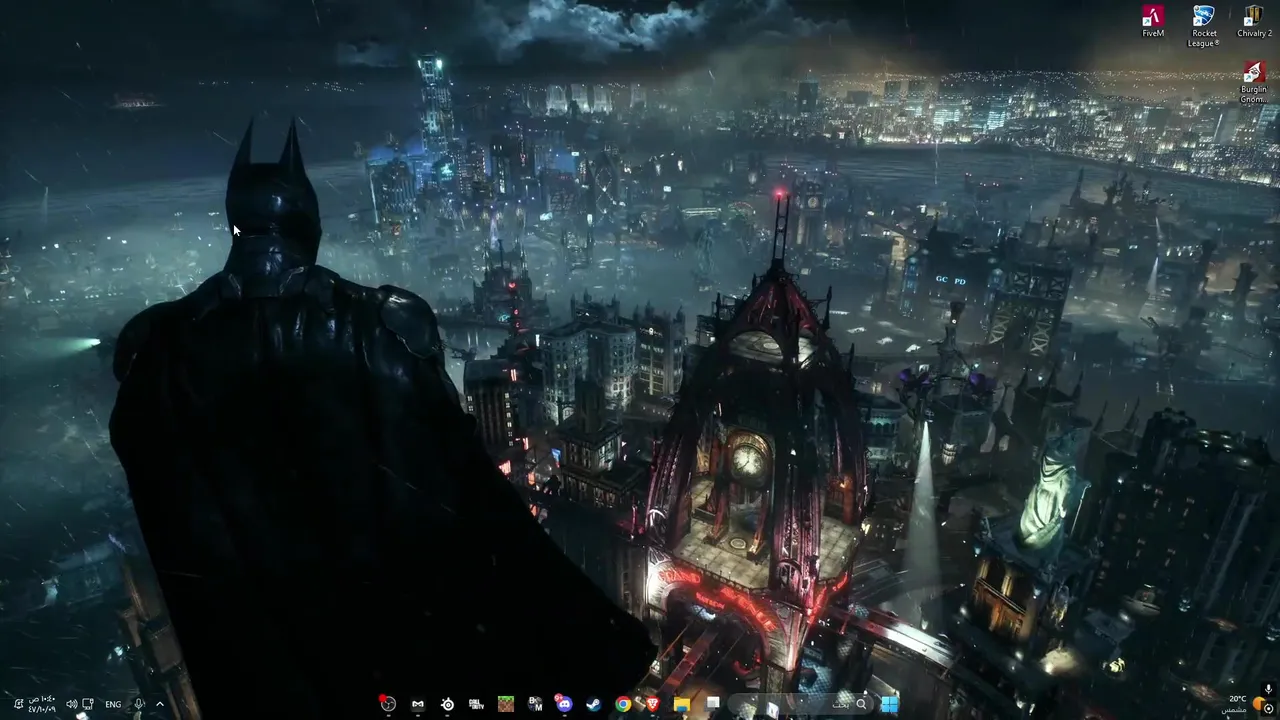
Task: Expand the hidden tray icons chevron
Action: tap(160, 704)
